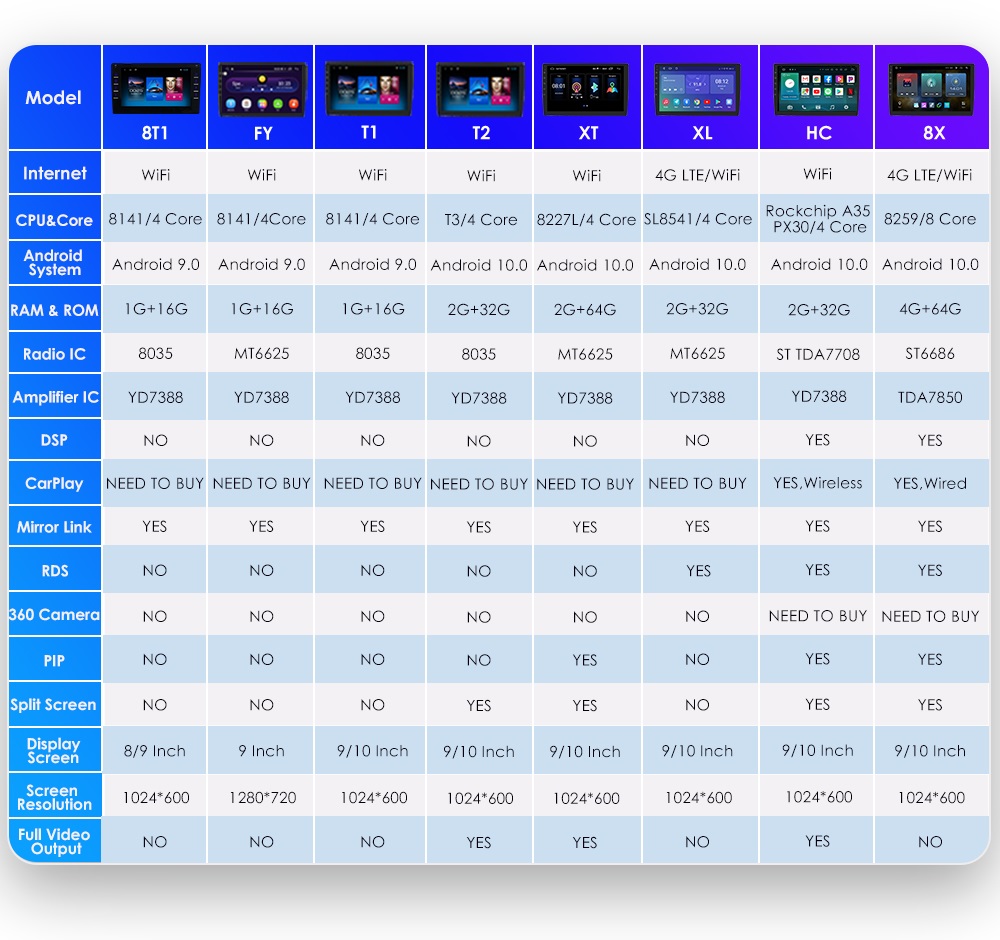
Task: Click the 'YES,Wired' CarPlay cell
Action: click(930, 483)
